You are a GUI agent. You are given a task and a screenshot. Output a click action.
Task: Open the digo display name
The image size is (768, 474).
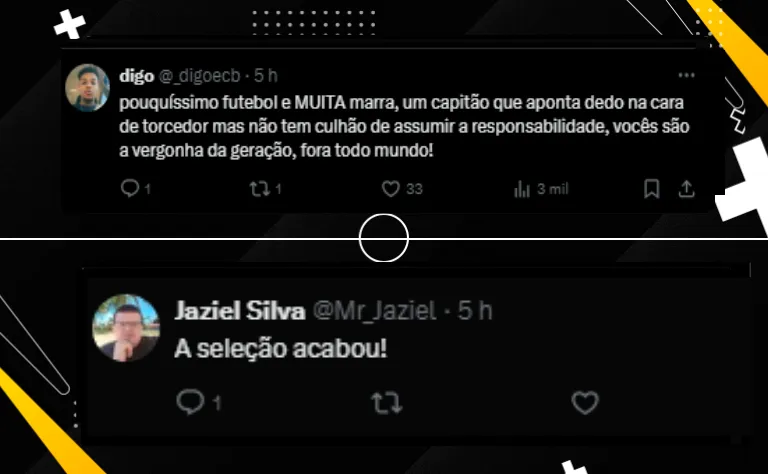(137, 76)
